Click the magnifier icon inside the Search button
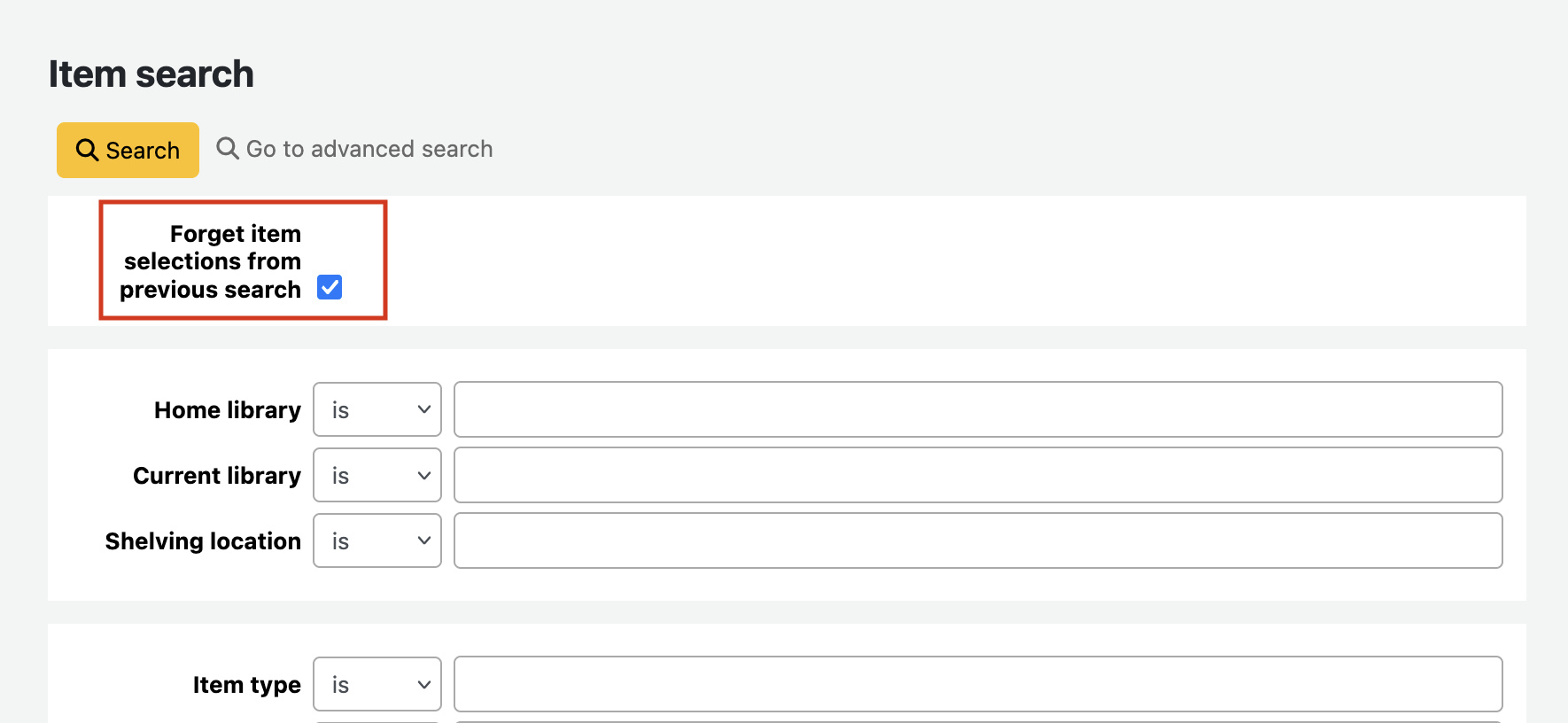 [x=87, y=151]
